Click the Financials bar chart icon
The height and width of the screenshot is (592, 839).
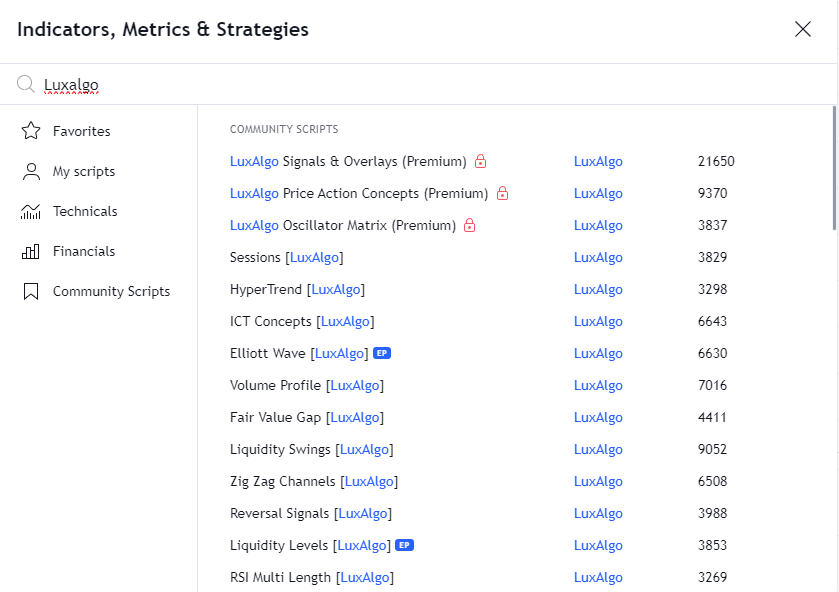pyautogui.click(x=30, y=252)
